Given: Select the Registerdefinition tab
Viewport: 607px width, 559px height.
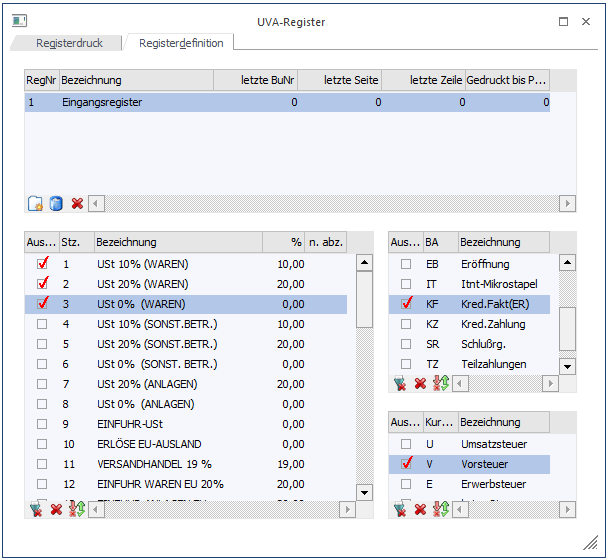Looking at the screenshot, I should (x=180, y=43).
